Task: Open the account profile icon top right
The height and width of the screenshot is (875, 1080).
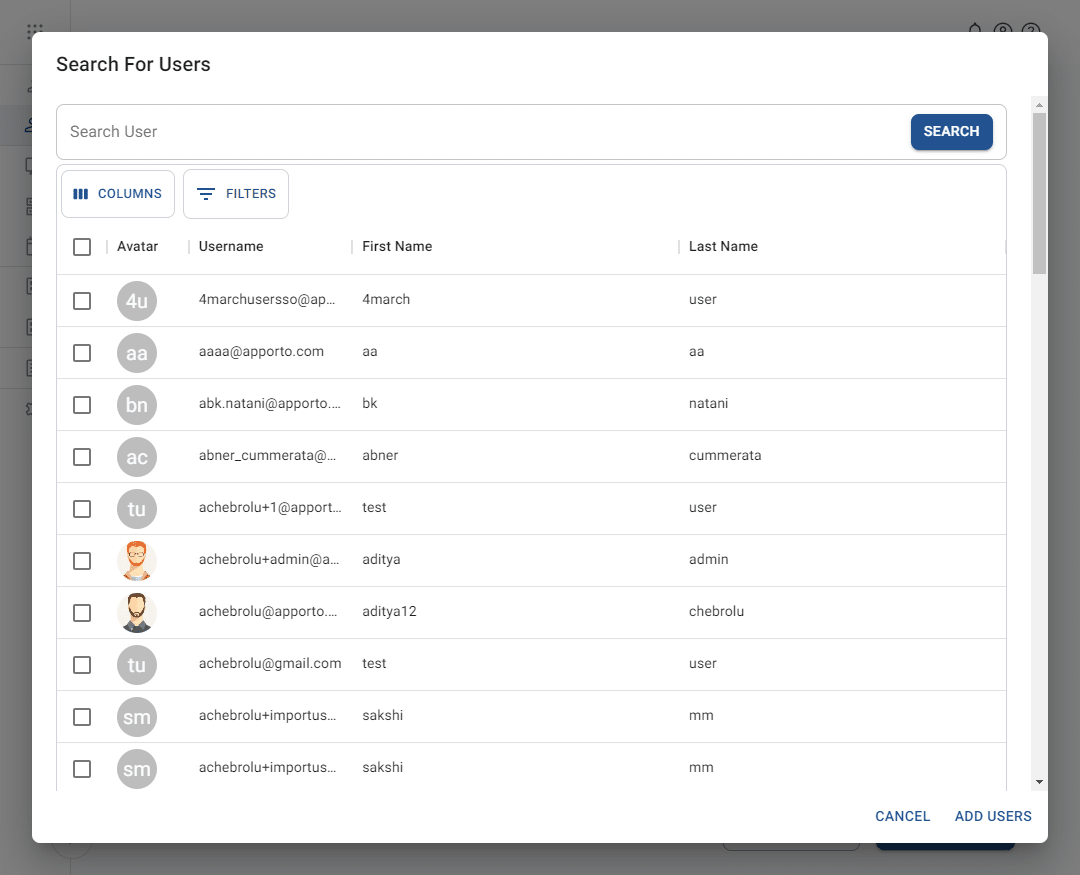Action: pyautogui.click(x=1003, y=31)
